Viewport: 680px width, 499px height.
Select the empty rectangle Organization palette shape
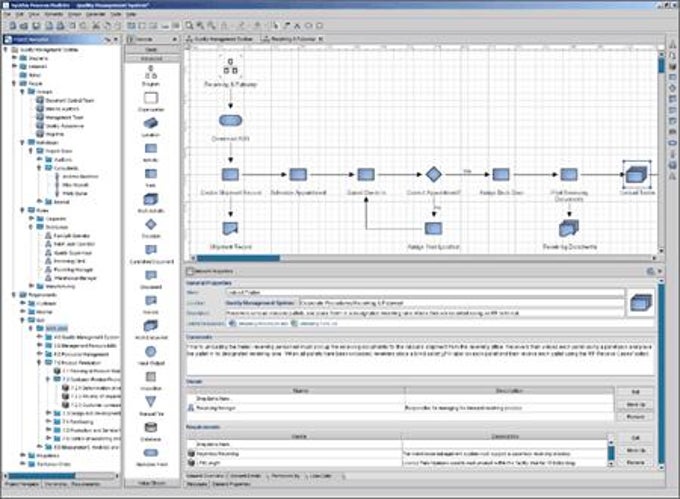(150, 98)
